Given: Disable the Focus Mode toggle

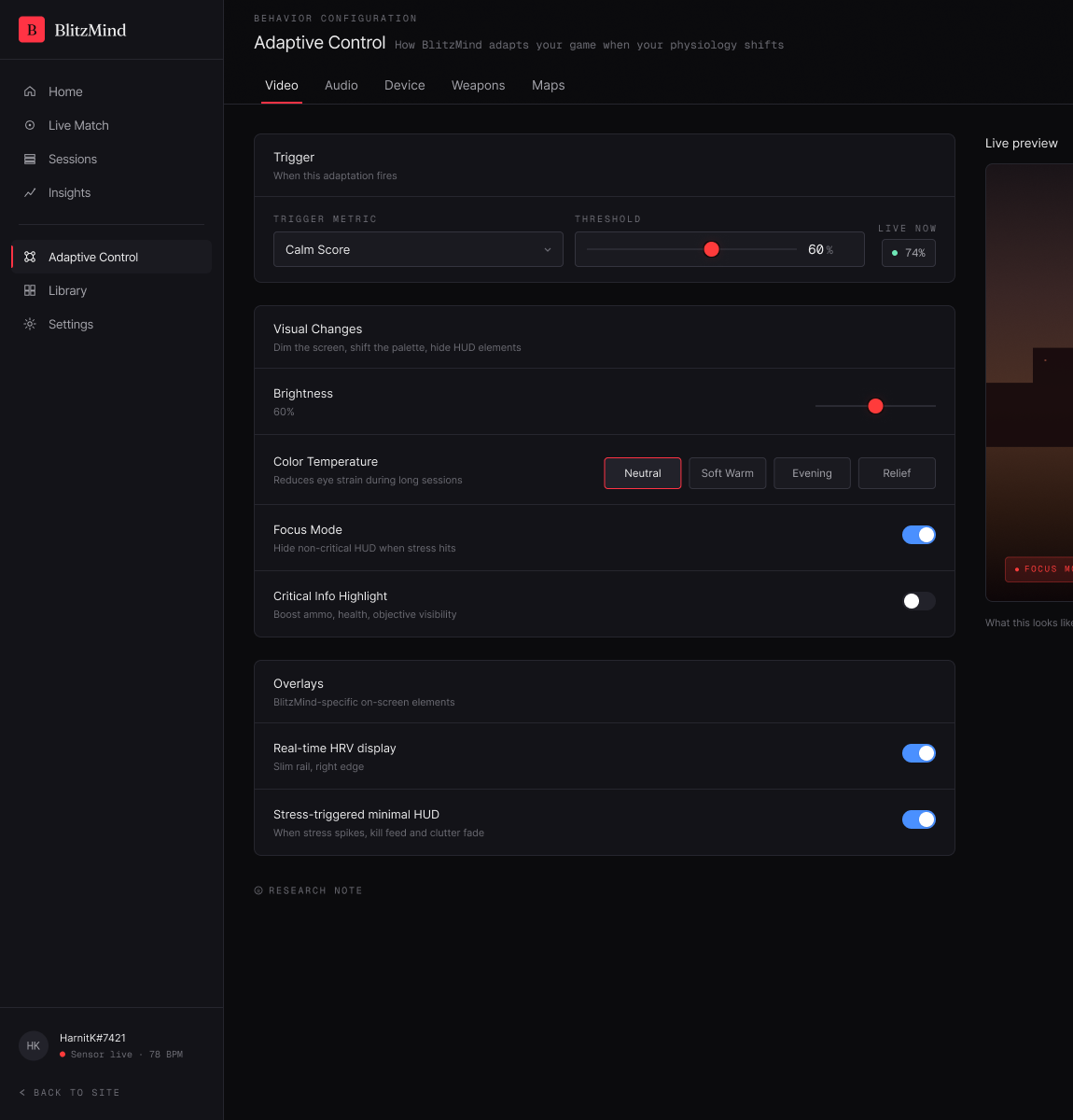Looking at the screenshot, I should 919,535.
